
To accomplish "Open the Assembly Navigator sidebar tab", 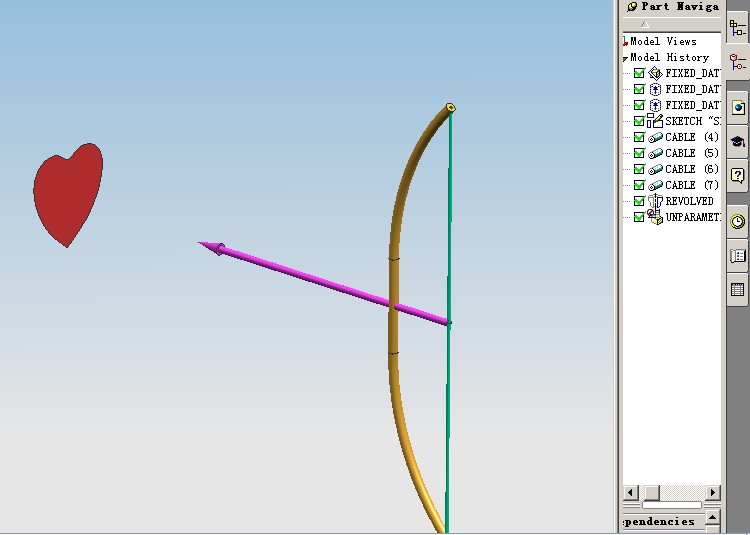I will point(737,27).
